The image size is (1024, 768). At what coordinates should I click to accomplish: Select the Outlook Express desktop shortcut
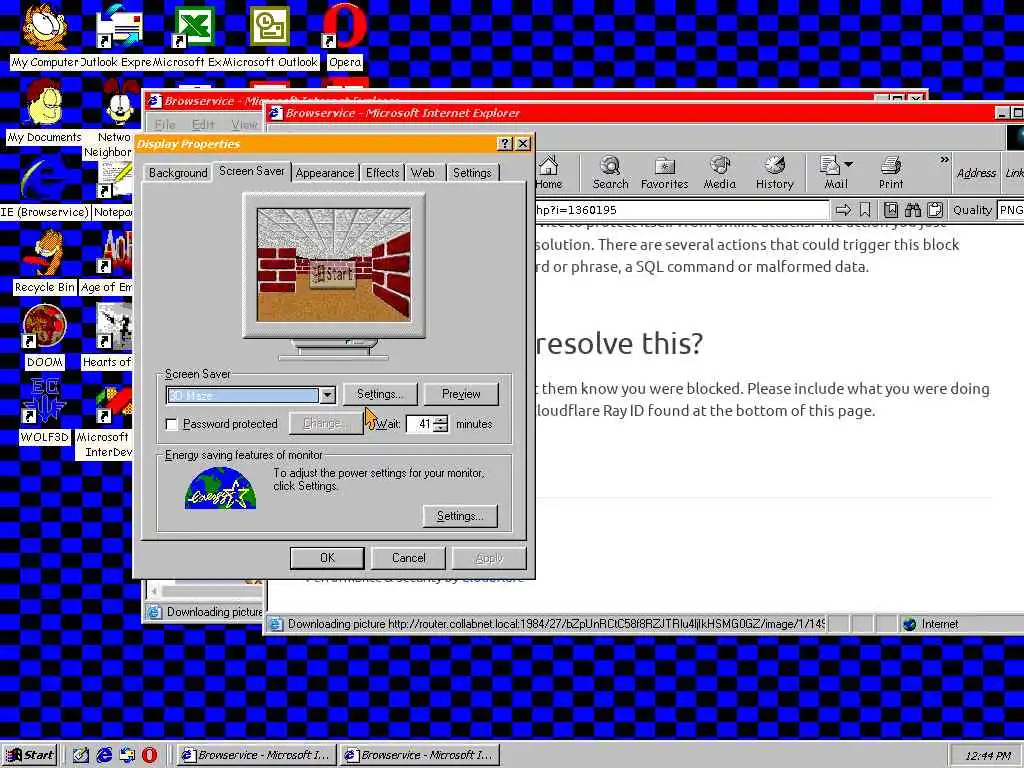coord(118,36)
